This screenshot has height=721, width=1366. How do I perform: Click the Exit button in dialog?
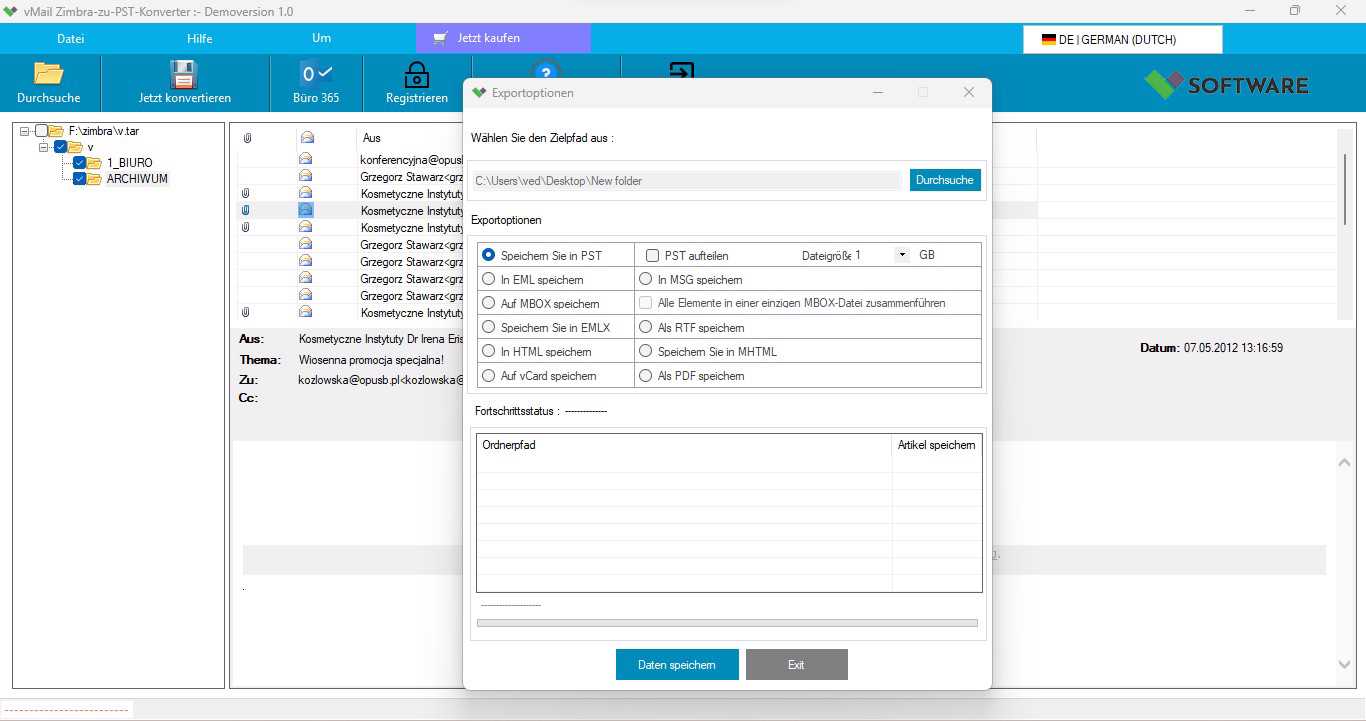796,665
